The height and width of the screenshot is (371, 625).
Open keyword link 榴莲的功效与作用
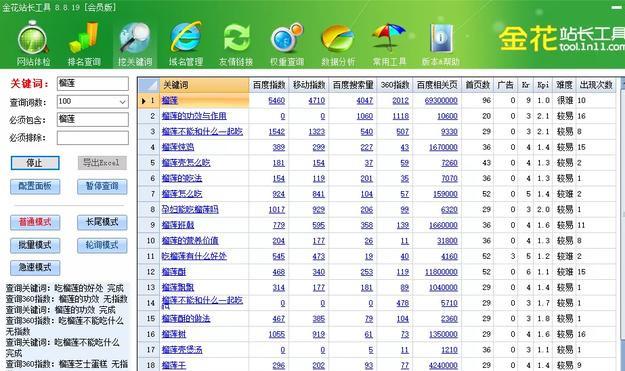click(x=194, y=116)
